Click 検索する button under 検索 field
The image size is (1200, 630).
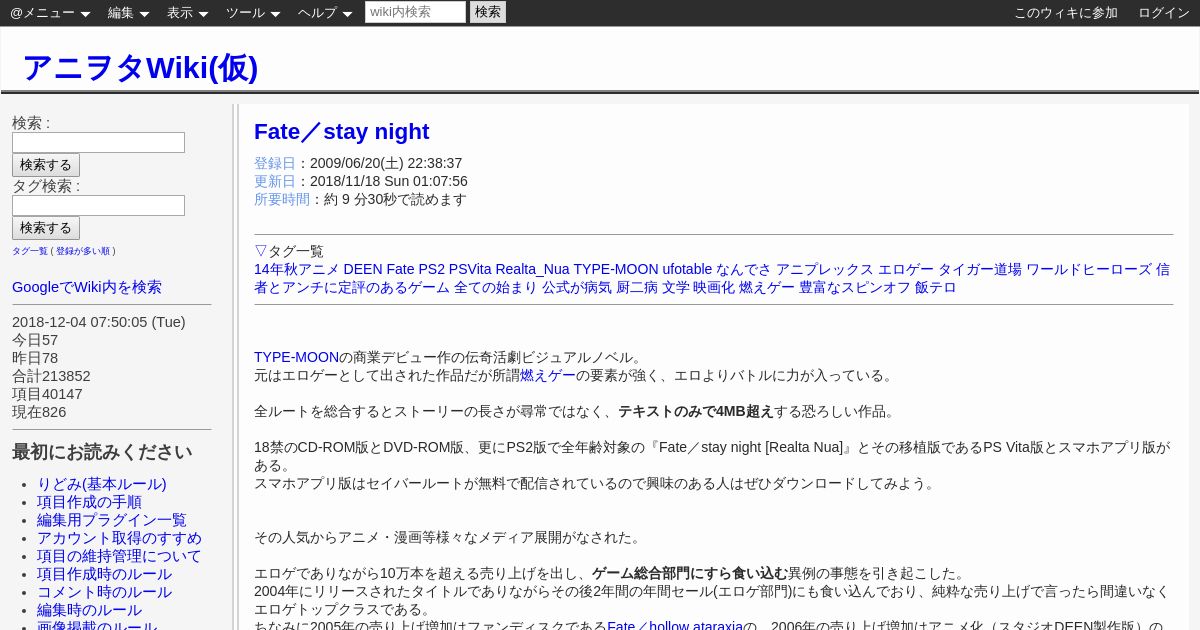(x=46, y=165)
